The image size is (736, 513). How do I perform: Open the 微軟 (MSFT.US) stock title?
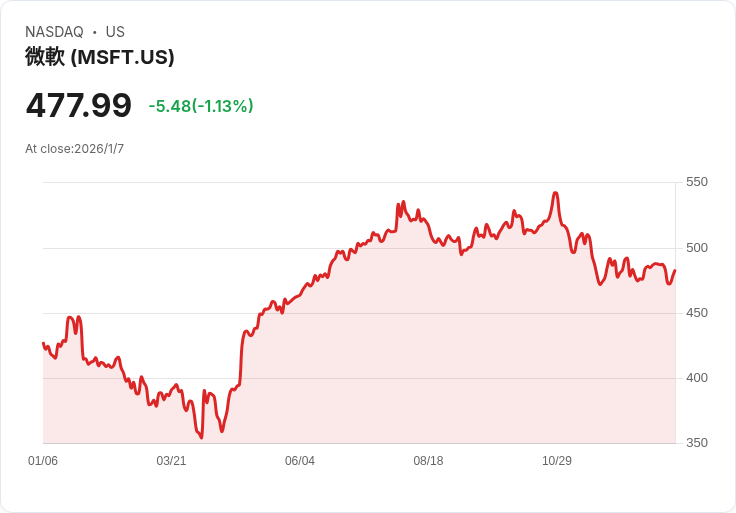click(x=100, y=57)
